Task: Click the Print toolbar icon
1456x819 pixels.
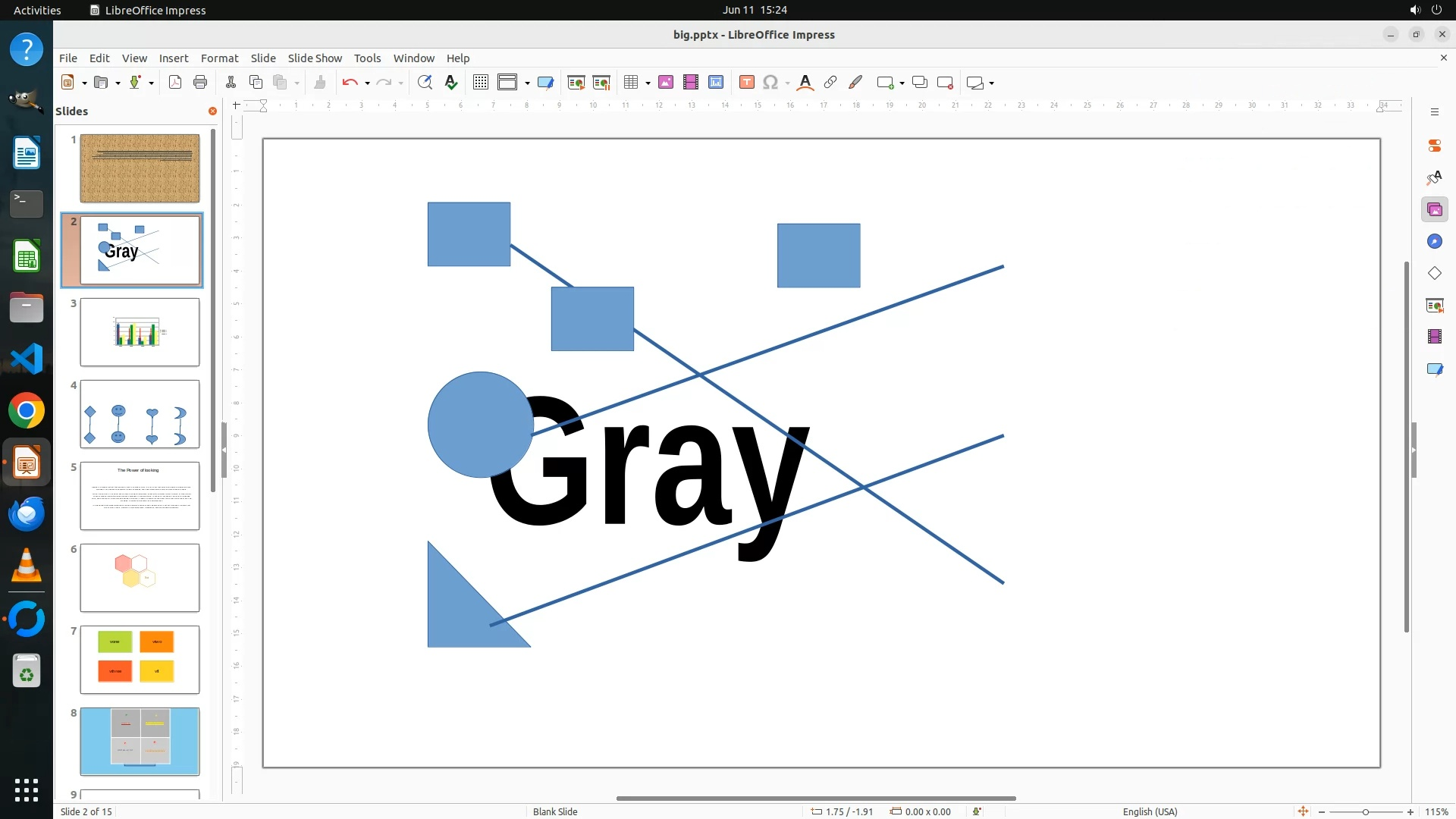Action: pos(200,83)
